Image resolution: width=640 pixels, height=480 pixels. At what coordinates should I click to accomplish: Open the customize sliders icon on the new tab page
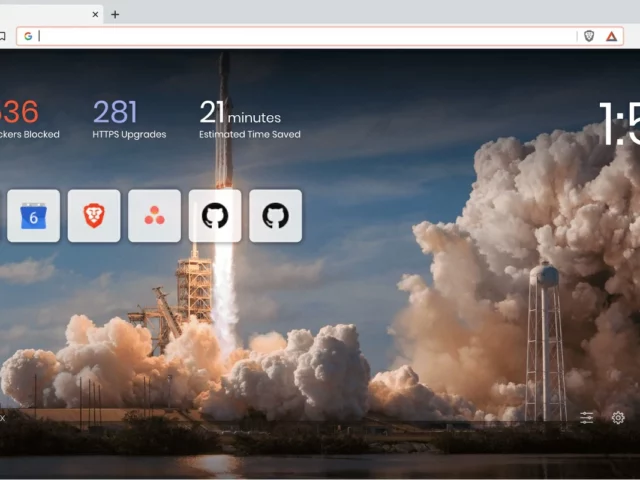(587, 418)
